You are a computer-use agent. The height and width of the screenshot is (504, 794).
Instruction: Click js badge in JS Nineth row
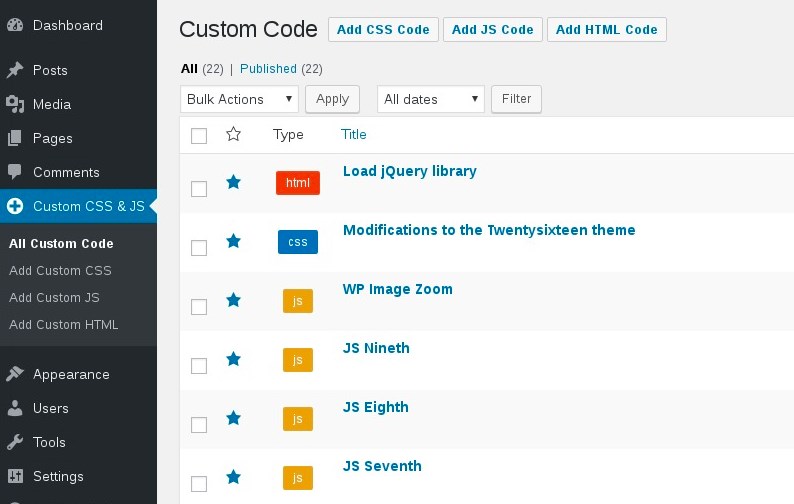pos(298,360)
